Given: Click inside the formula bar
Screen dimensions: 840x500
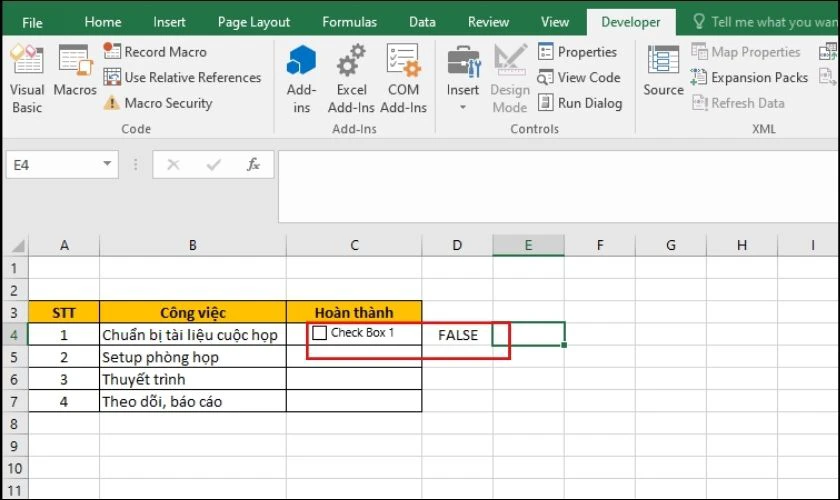Looking at the screenshot, I should point(558,186).
